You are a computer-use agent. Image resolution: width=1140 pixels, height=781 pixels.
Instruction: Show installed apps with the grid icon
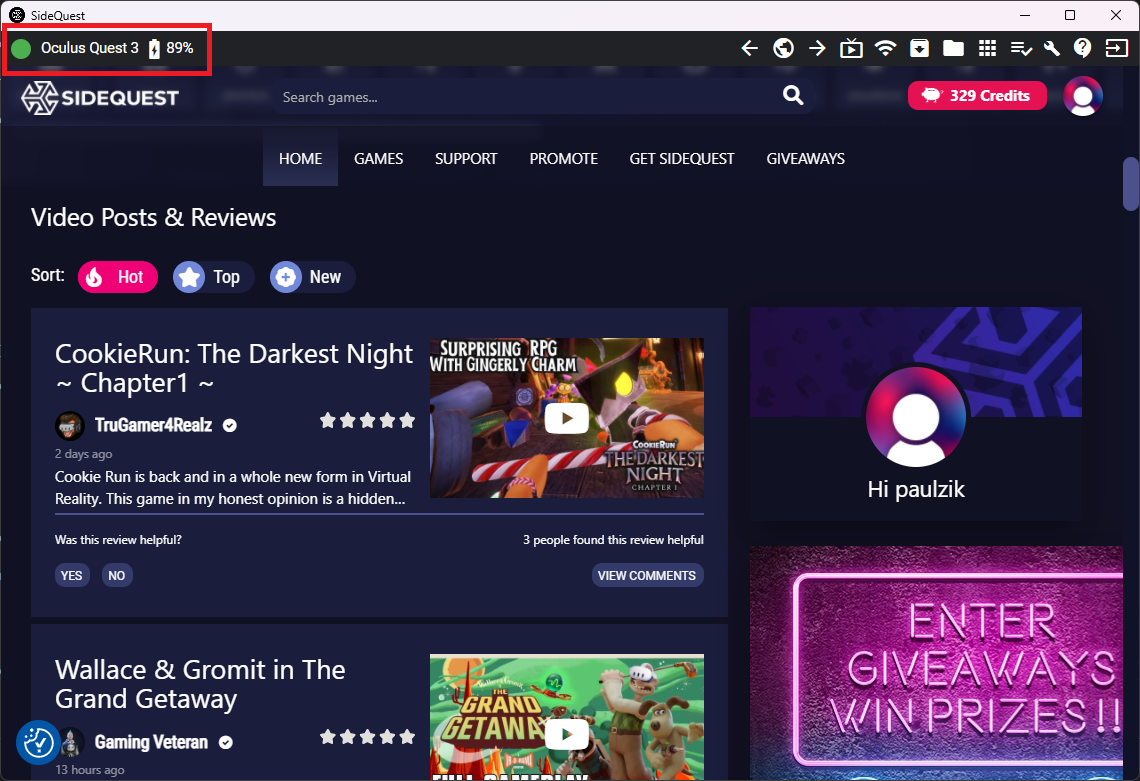click(987, 48)
